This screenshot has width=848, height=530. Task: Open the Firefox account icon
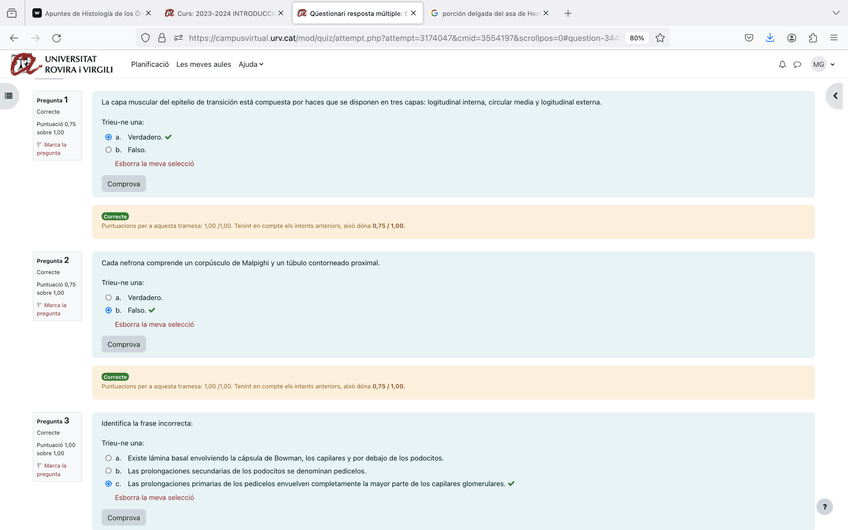(x=791, y=38)
